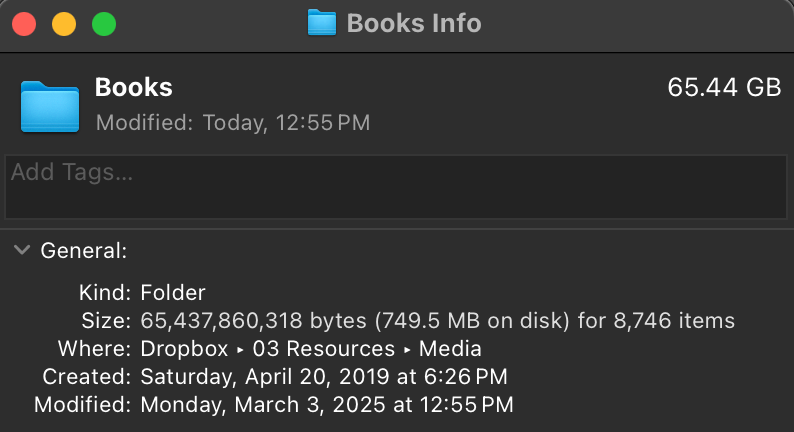Minimize the Books Info window
The width and height of the screenshot is (794, 432).
[64, 23]
